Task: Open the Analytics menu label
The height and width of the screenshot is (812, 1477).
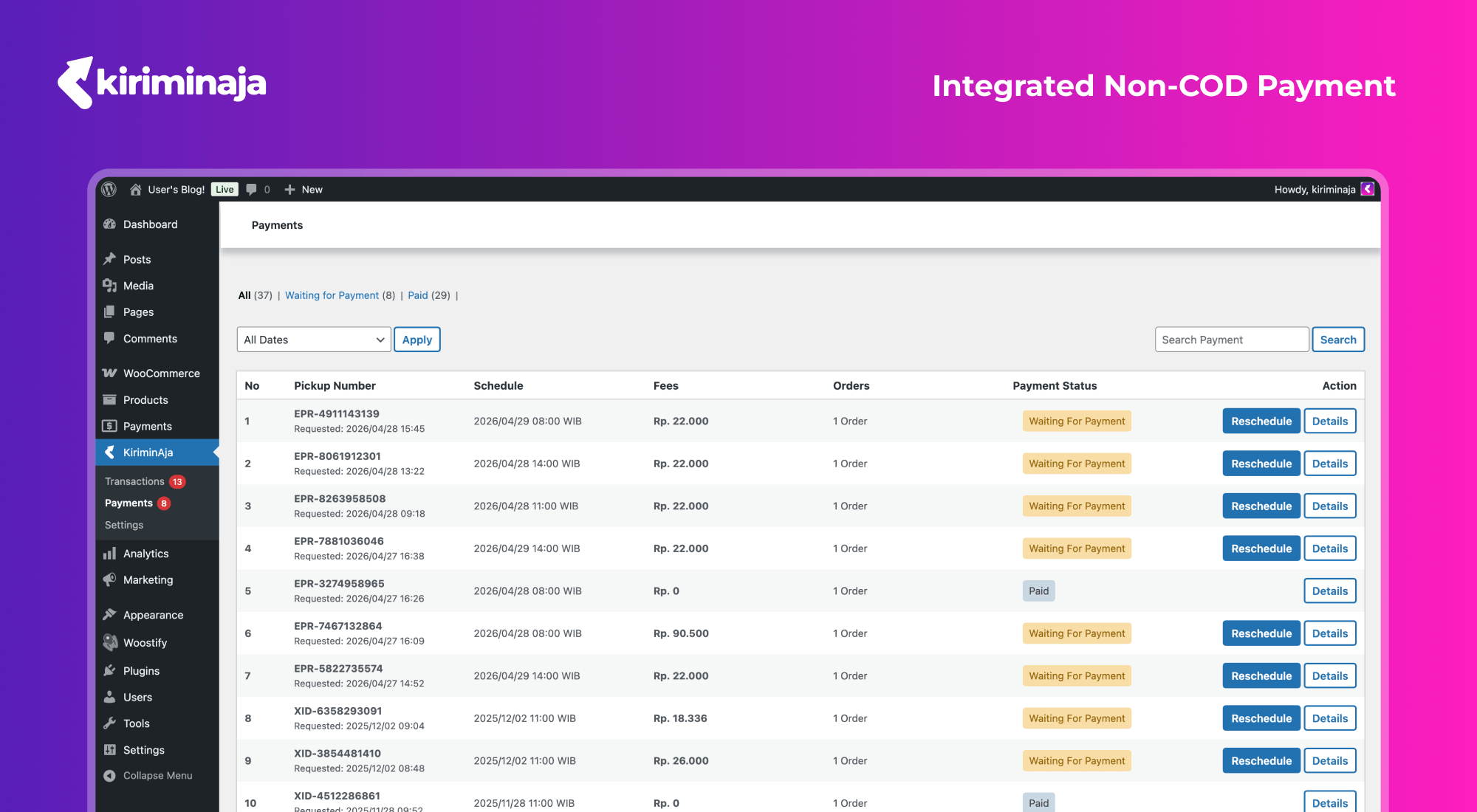Action: point(146,554)
